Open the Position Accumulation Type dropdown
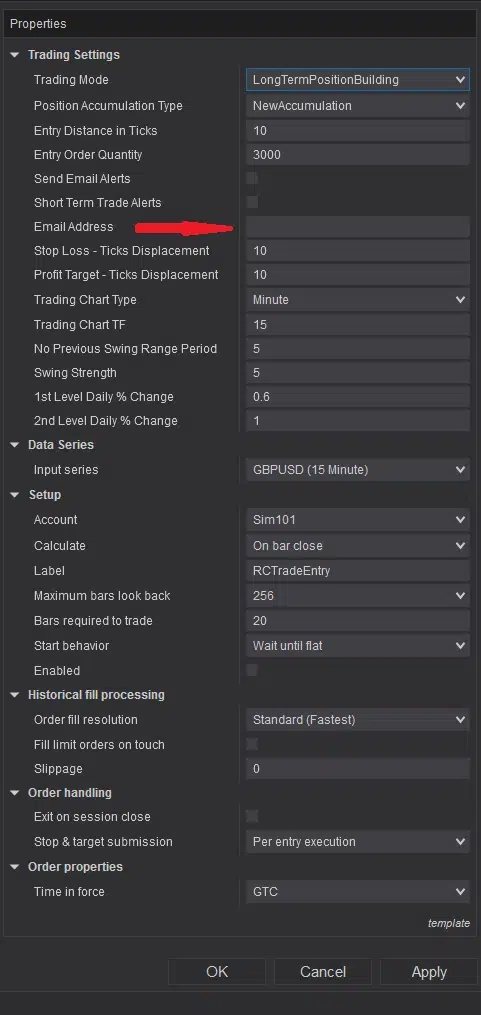481x1015 pixels. pyautogui.click(x=357, y=106)
